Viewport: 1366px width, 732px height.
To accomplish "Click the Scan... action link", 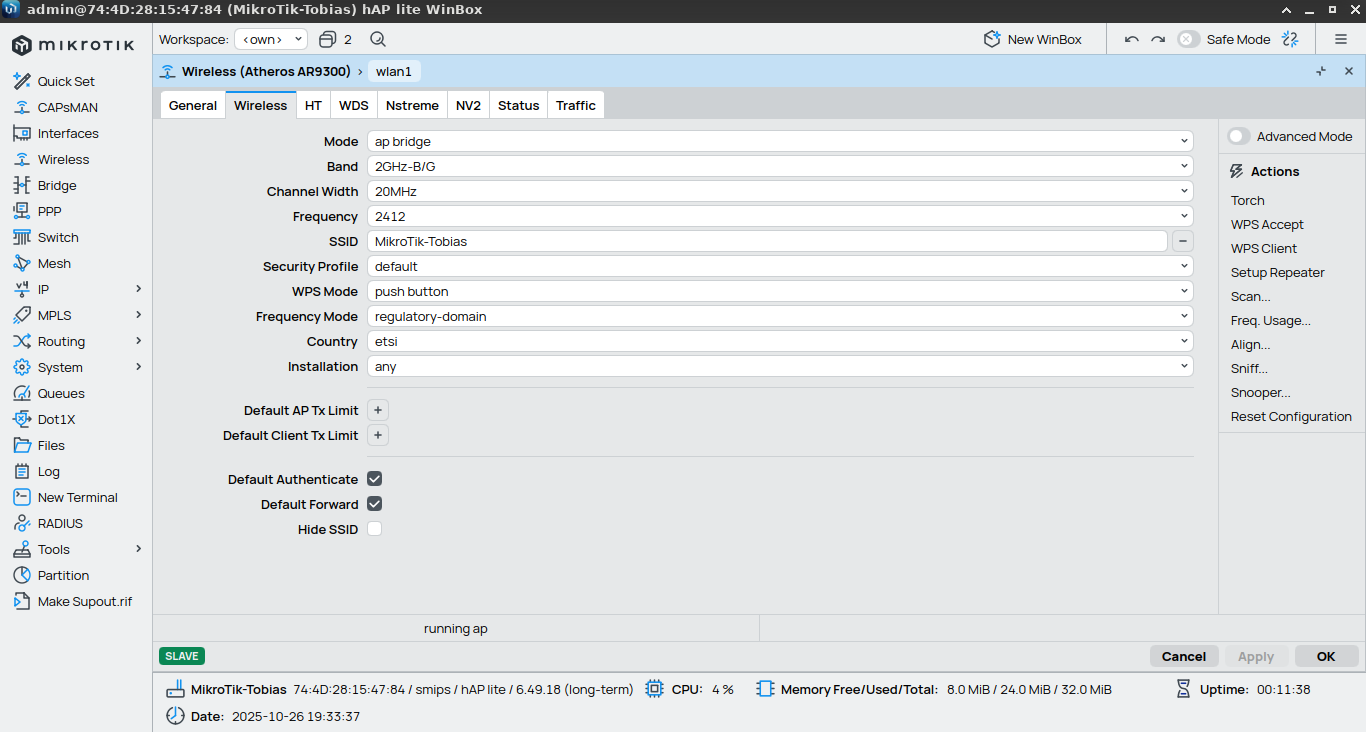I will click(x=1250, y=296).
